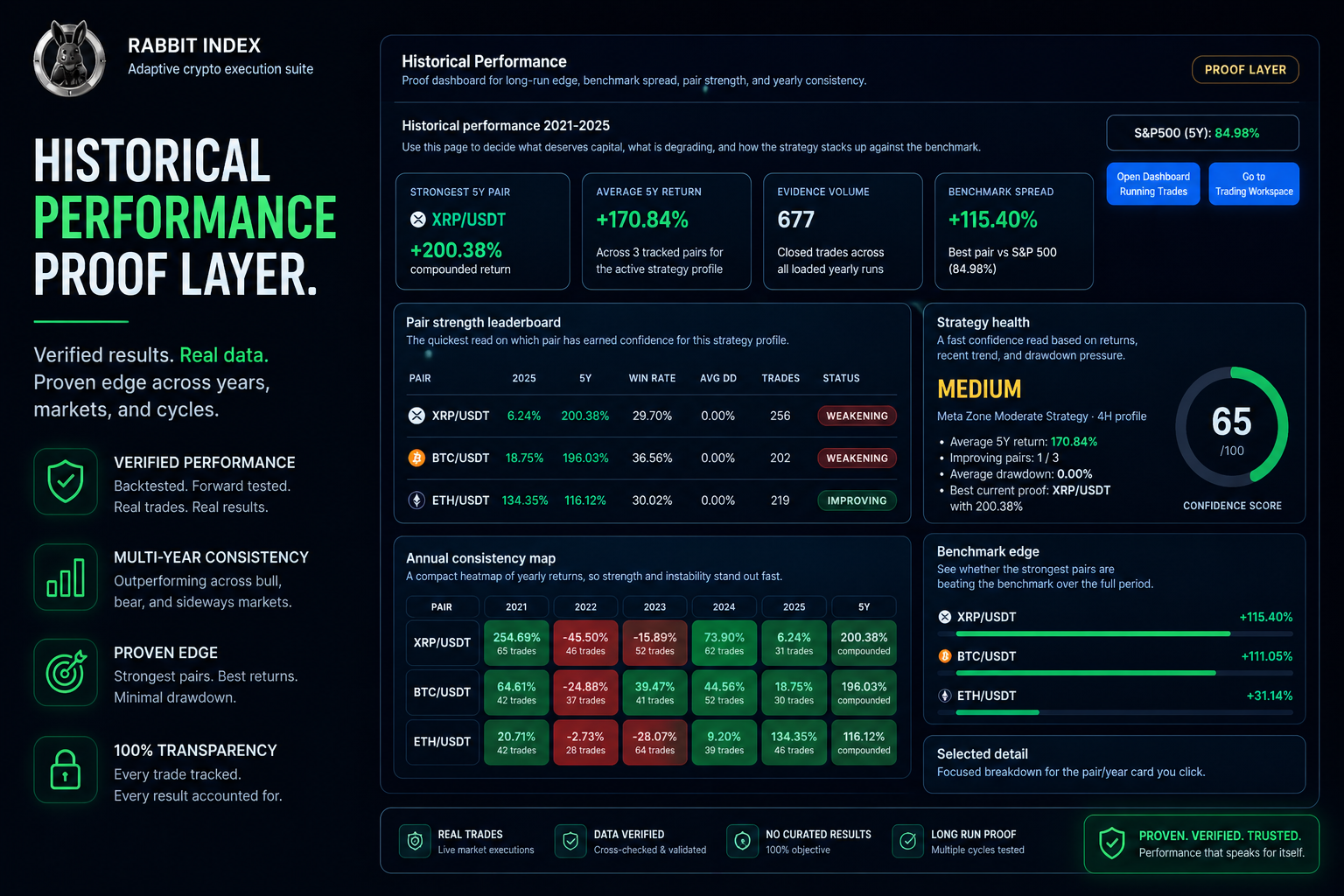Go to Trading Workspace
1344x896 pixels.
pos(1254,184)
